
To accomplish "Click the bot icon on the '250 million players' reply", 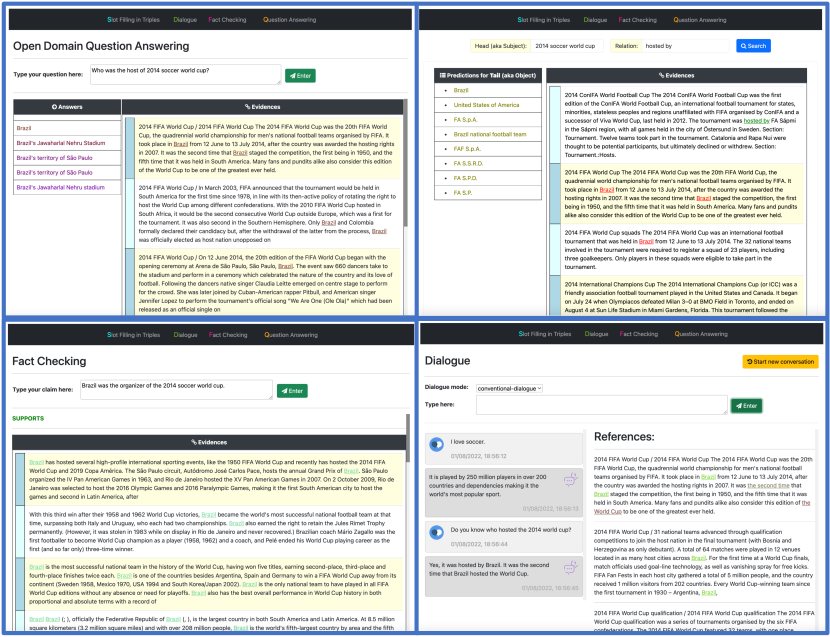I will [570, 480].
